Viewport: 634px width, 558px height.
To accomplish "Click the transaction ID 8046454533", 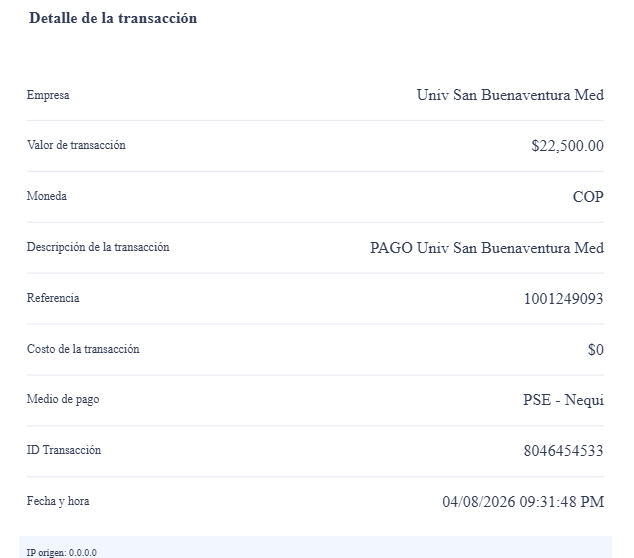I will pos(564,451).
